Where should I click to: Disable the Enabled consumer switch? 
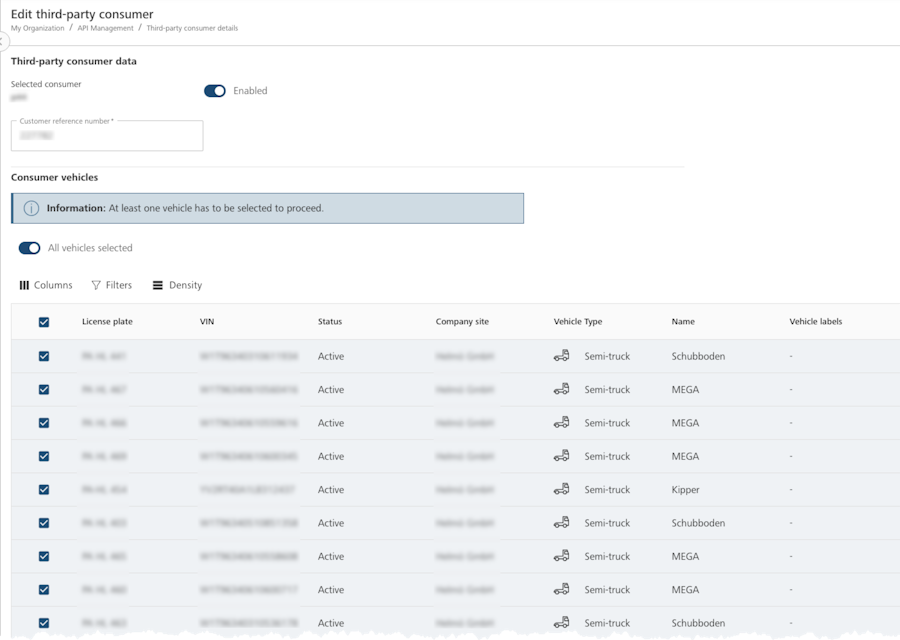pos(215,91)
